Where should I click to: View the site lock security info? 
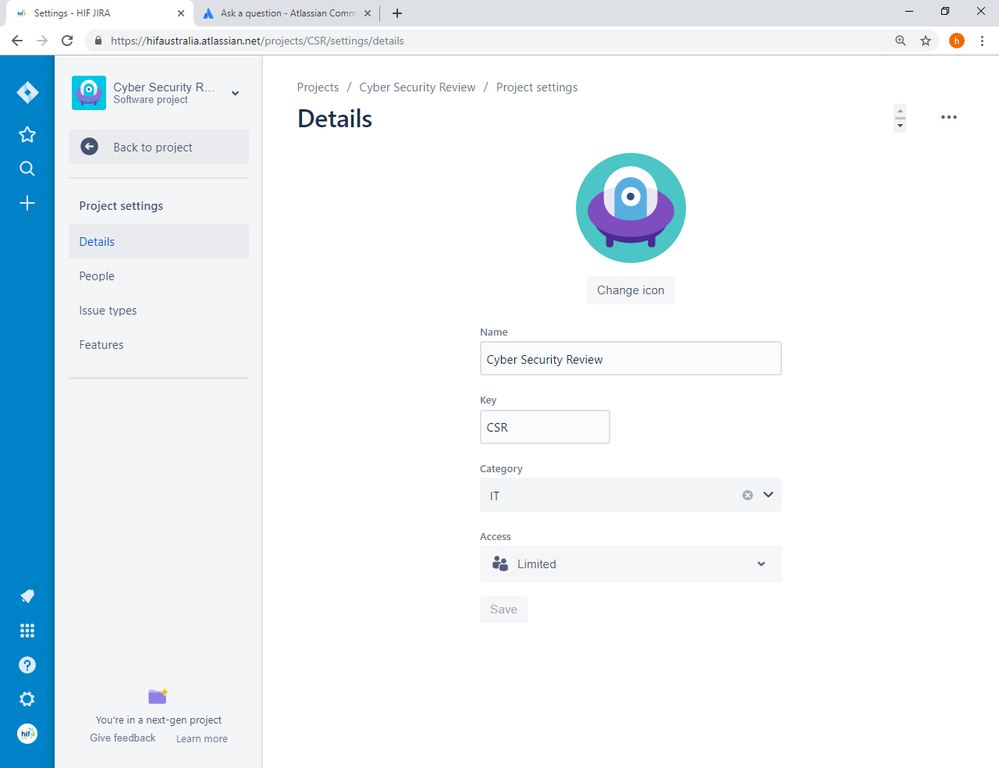point(98,41)
